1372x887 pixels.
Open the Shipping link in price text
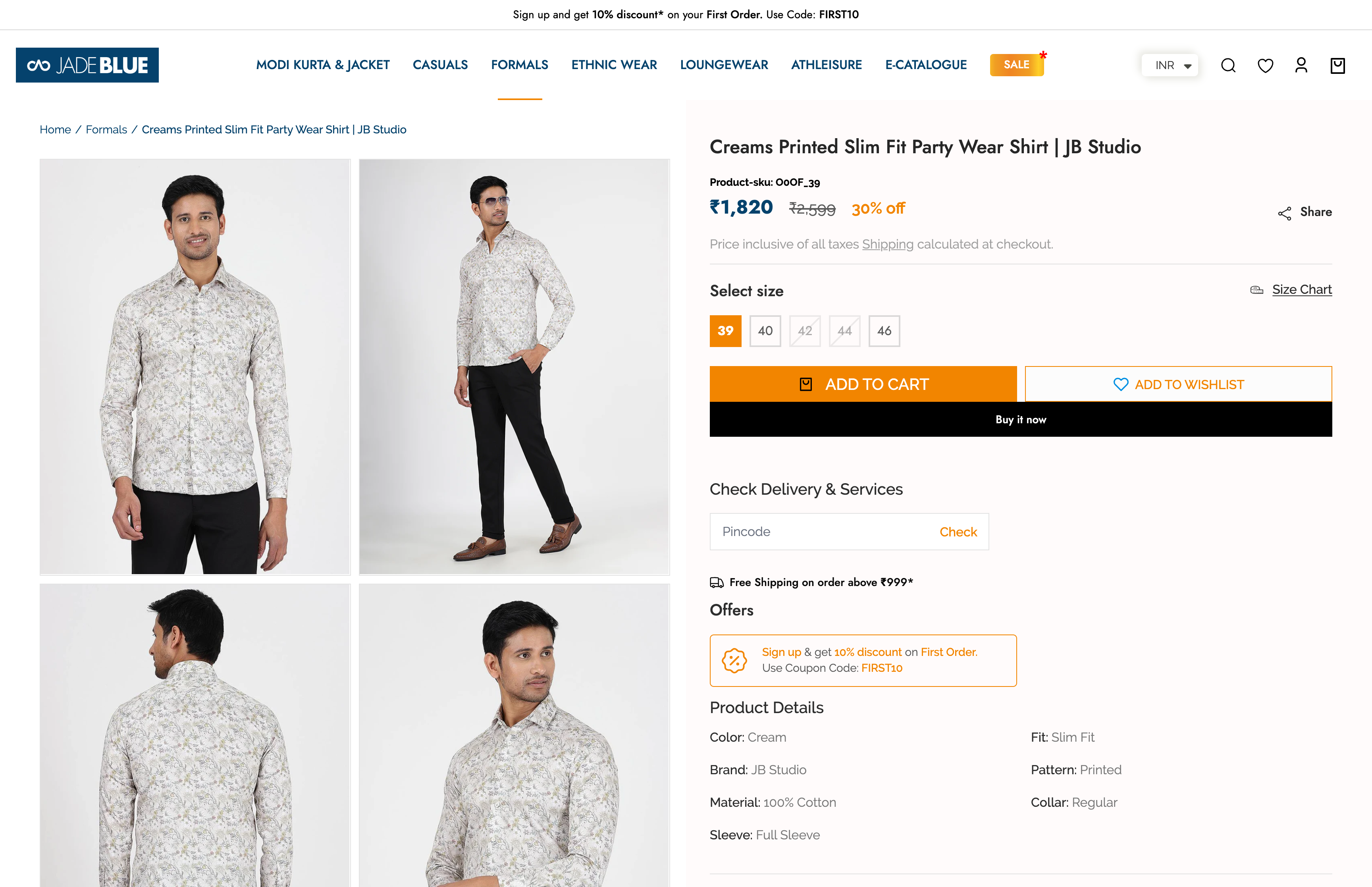(x=887, y=244)
